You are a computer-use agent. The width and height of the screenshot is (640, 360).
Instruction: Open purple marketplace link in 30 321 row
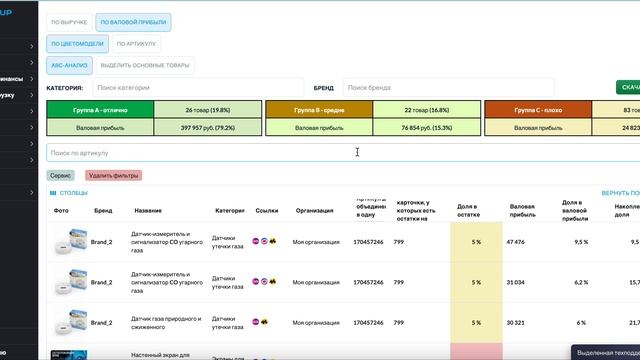pyautogui.click(x=256, y=322)
